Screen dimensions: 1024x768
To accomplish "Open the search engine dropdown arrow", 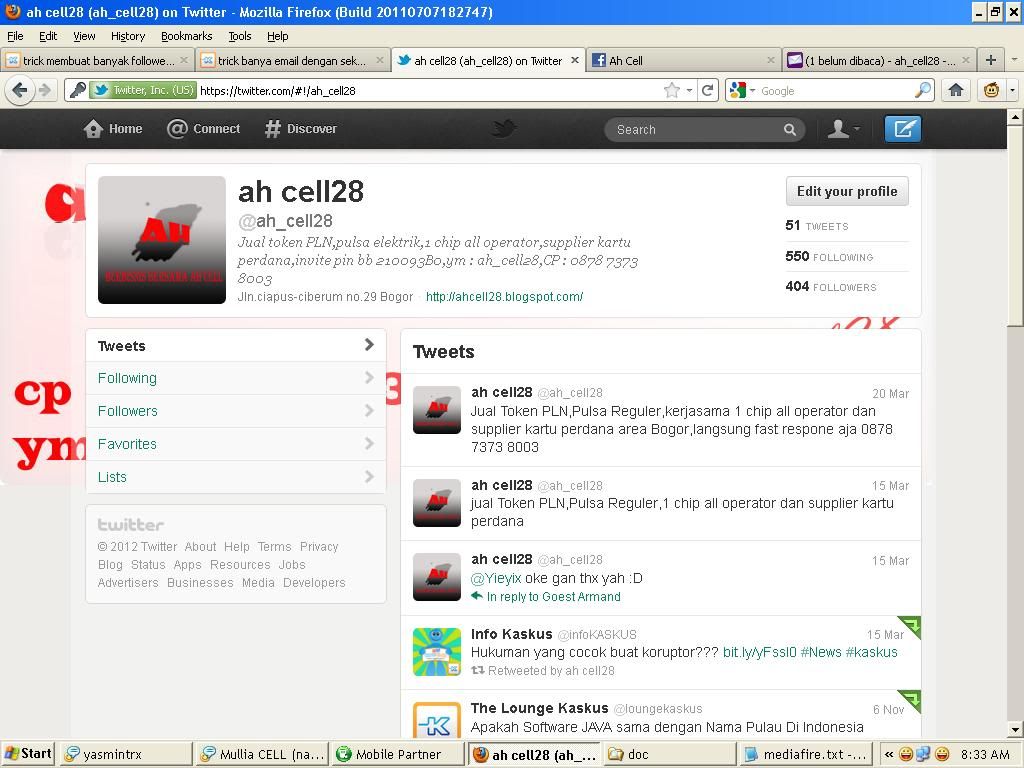I will point(752,90).
